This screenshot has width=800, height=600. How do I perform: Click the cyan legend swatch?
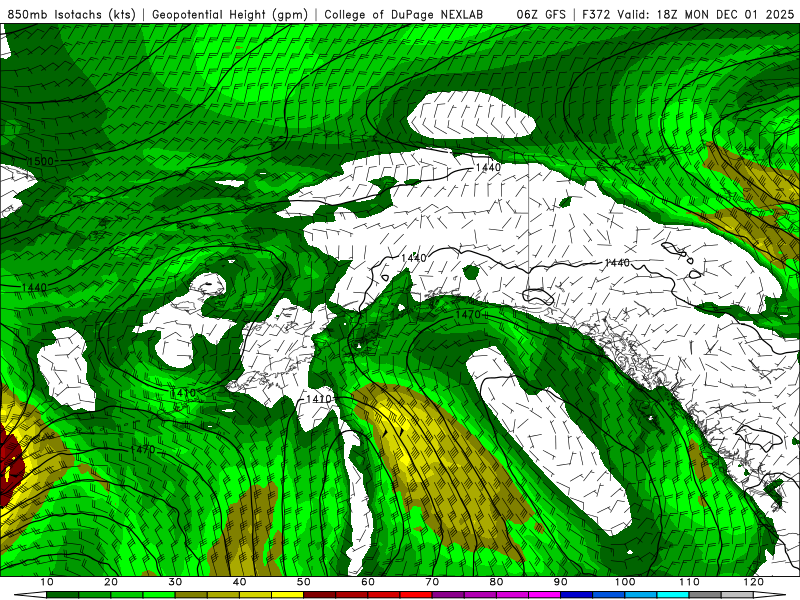click(x=673, y=595)
